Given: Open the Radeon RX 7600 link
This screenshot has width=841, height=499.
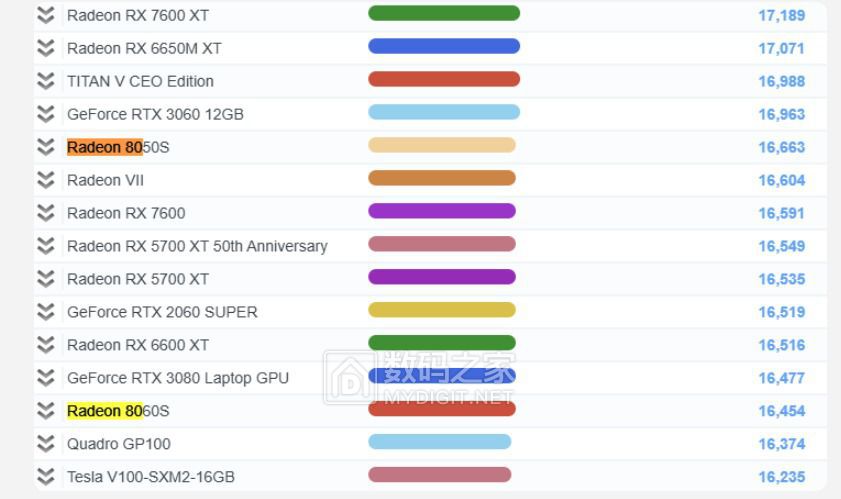Looking at the screenshot, I should (126, 213).
